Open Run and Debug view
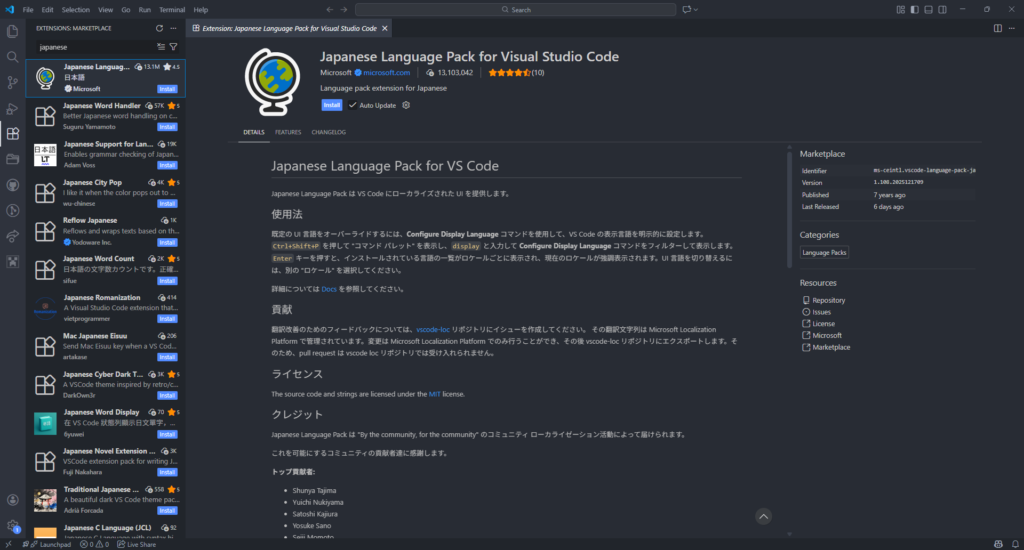Screen dimensions: 1024x550 [x=12, y=108]
